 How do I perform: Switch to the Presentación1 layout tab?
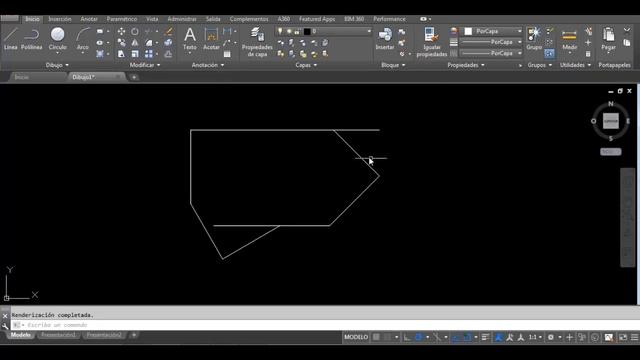(58, 335)
